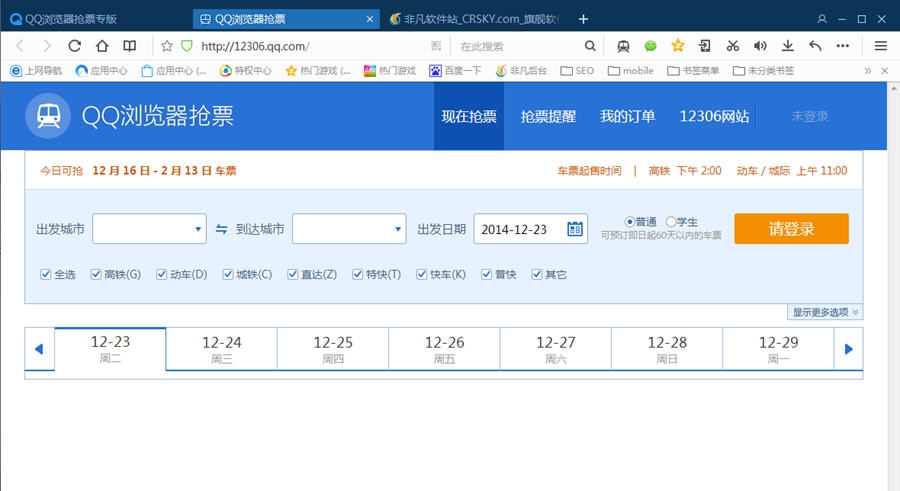Uncheck the 高铁(G) checkbox
This screenshot has width=900, height=491.
point(97,274)
